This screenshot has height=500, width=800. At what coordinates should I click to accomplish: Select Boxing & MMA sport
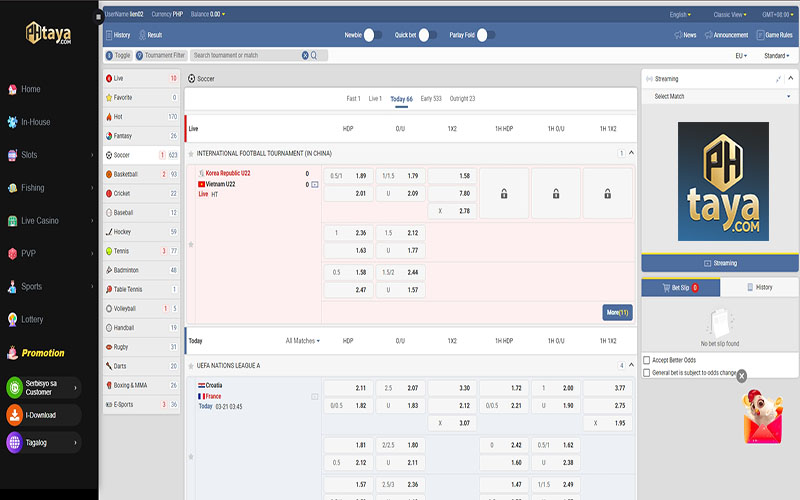click(x=141, y=385)
